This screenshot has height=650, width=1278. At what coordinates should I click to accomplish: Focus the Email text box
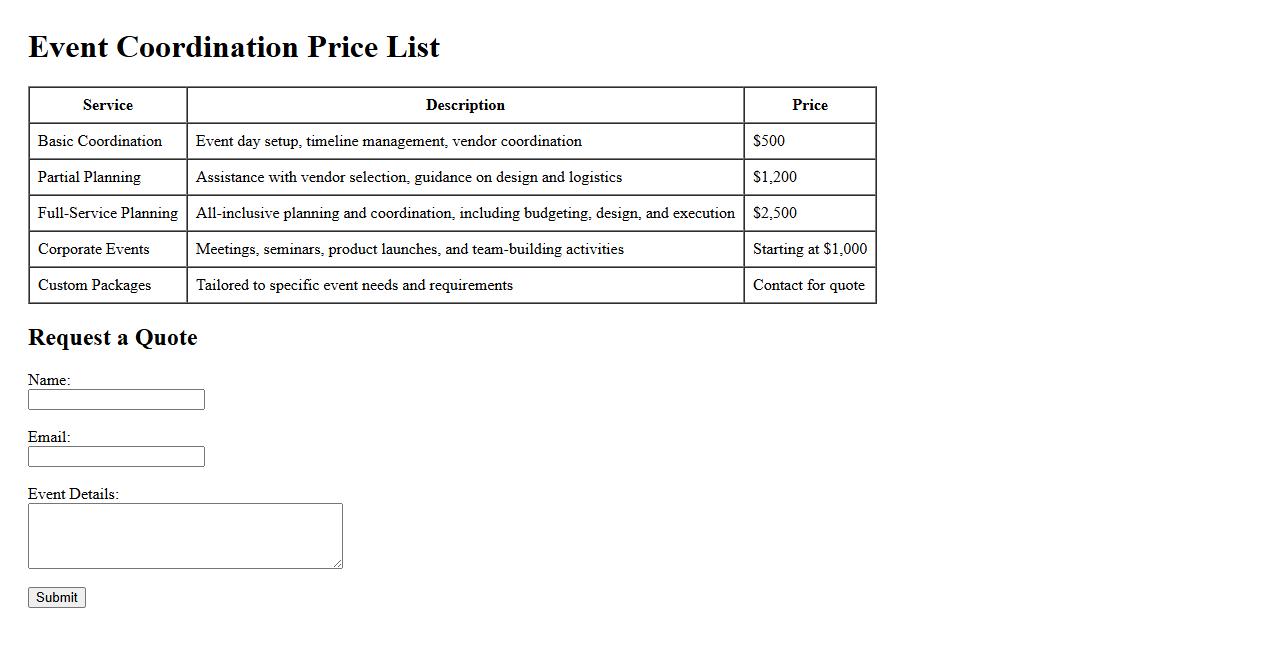click(116, 457)
